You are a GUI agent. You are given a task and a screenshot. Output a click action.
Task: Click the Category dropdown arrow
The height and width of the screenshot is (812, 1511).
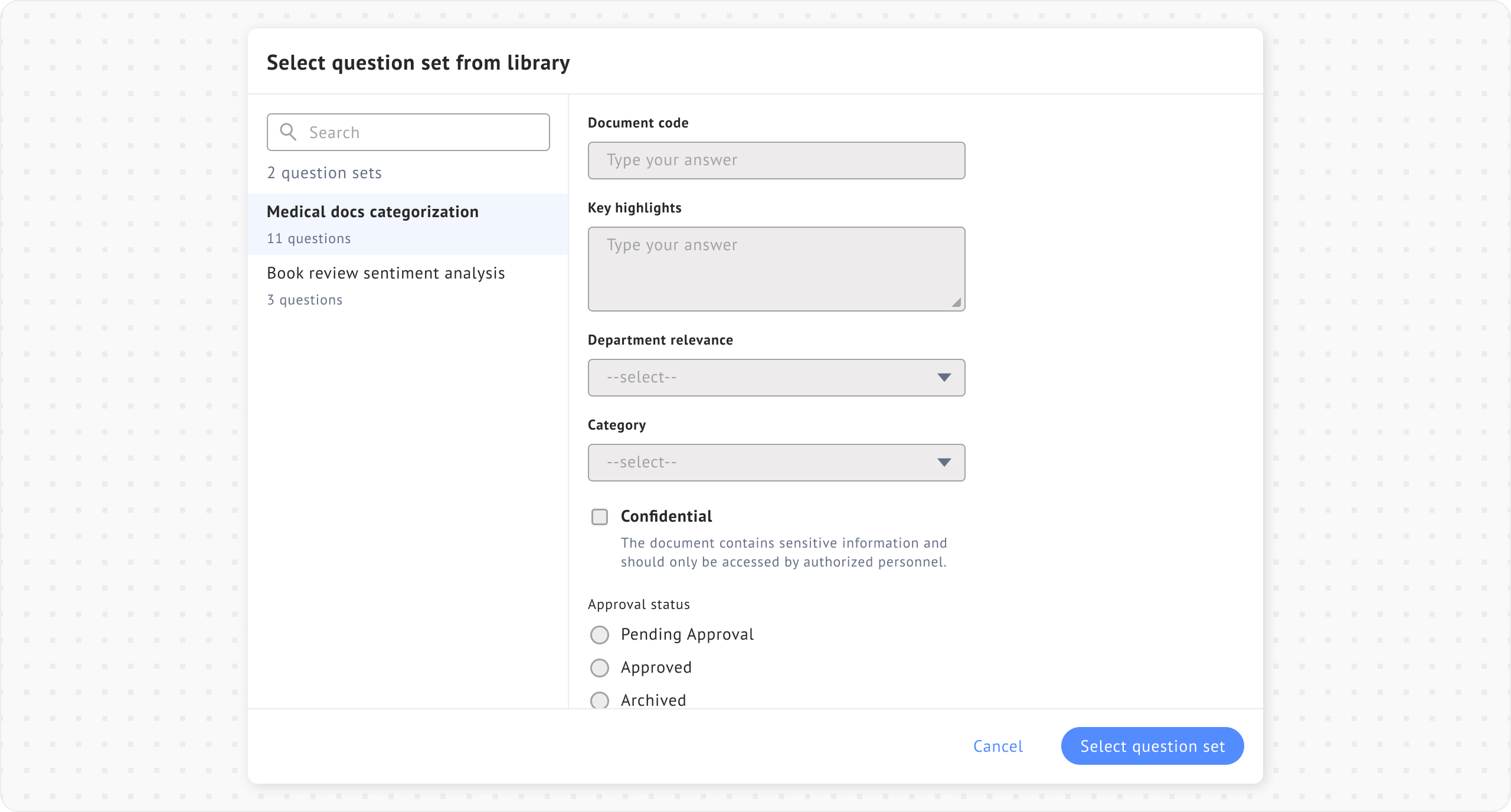point(944,463)
